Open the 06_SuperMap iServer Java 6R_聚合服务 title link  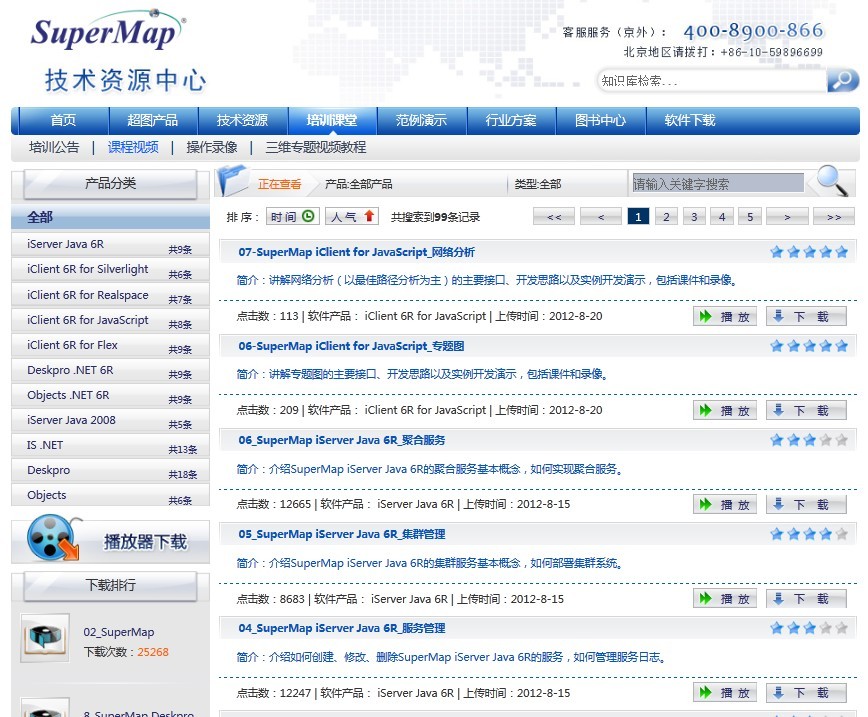[342, 441]
